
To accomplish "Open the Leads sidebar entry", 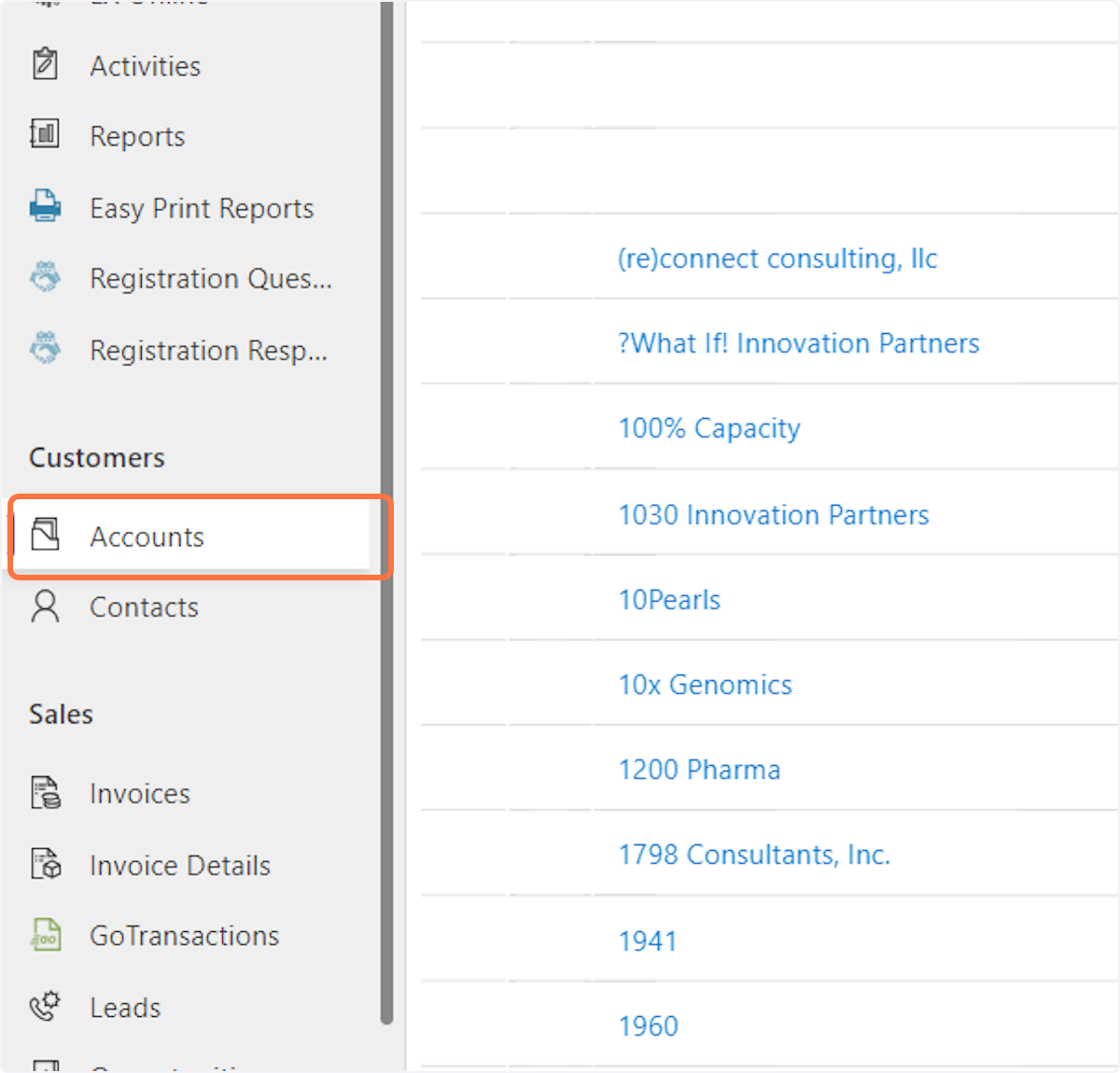I will (125, 1008).
